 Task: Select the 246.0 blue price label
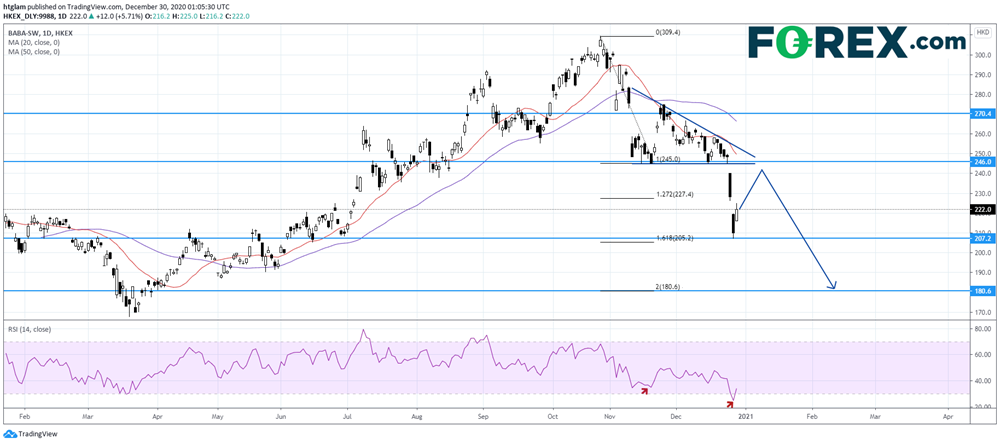982,162
